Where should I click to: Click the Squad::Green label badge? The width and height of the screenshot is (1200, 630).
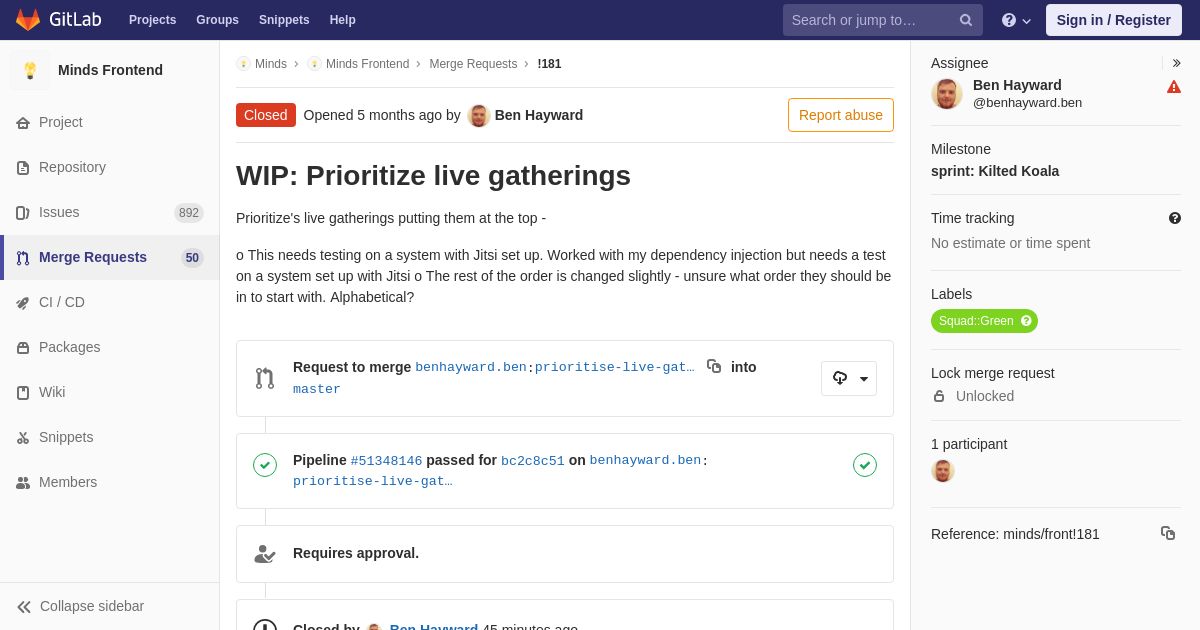tap(984, 321)
